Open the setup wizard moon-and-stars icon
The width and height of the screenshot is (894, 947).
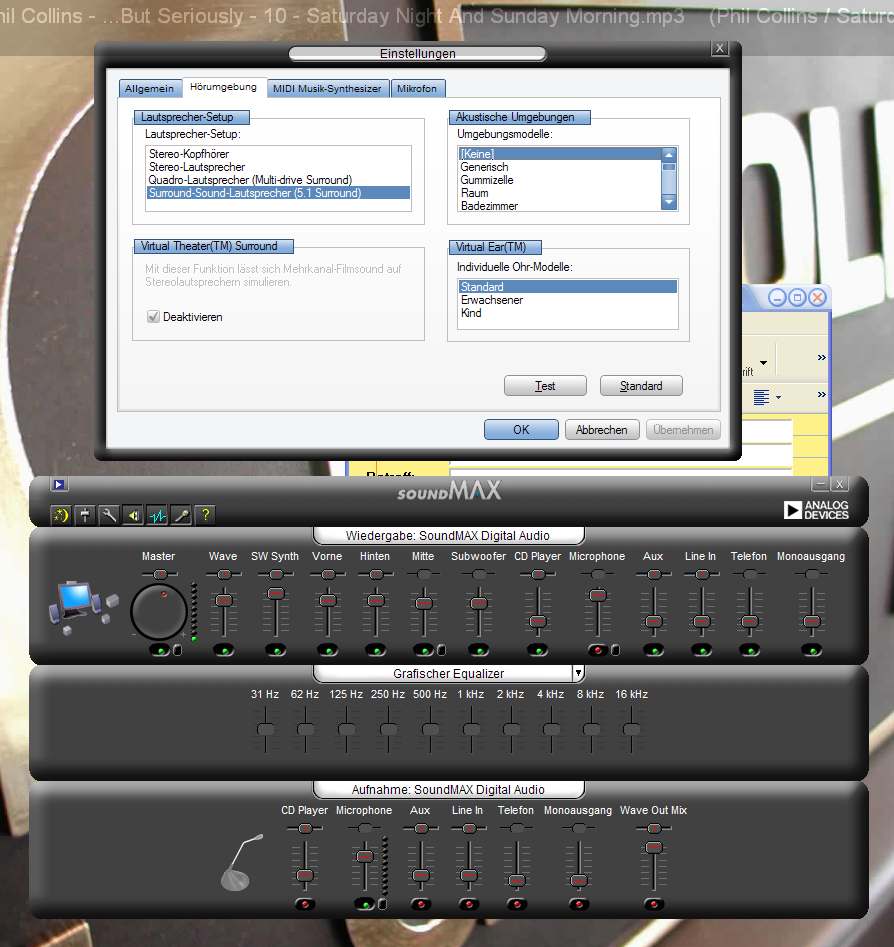click(60, 515)
